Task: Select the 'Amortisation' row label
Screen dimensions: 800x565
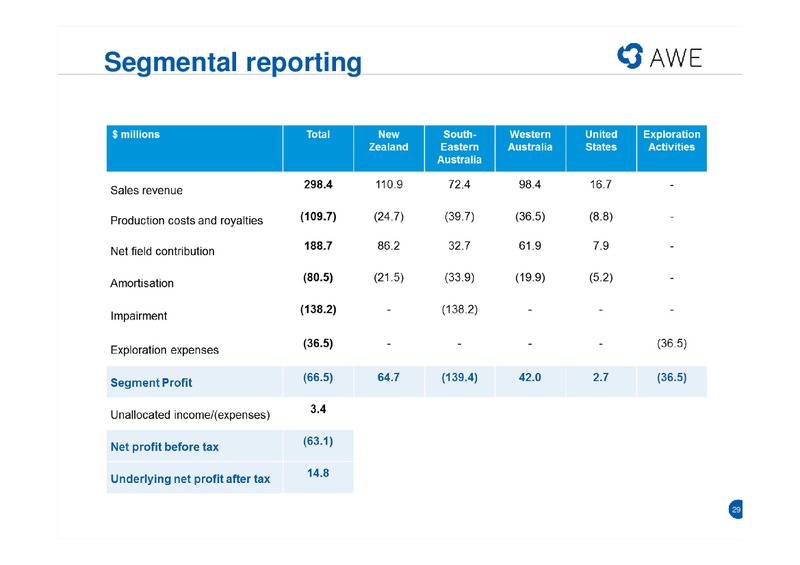Action: 142,283
